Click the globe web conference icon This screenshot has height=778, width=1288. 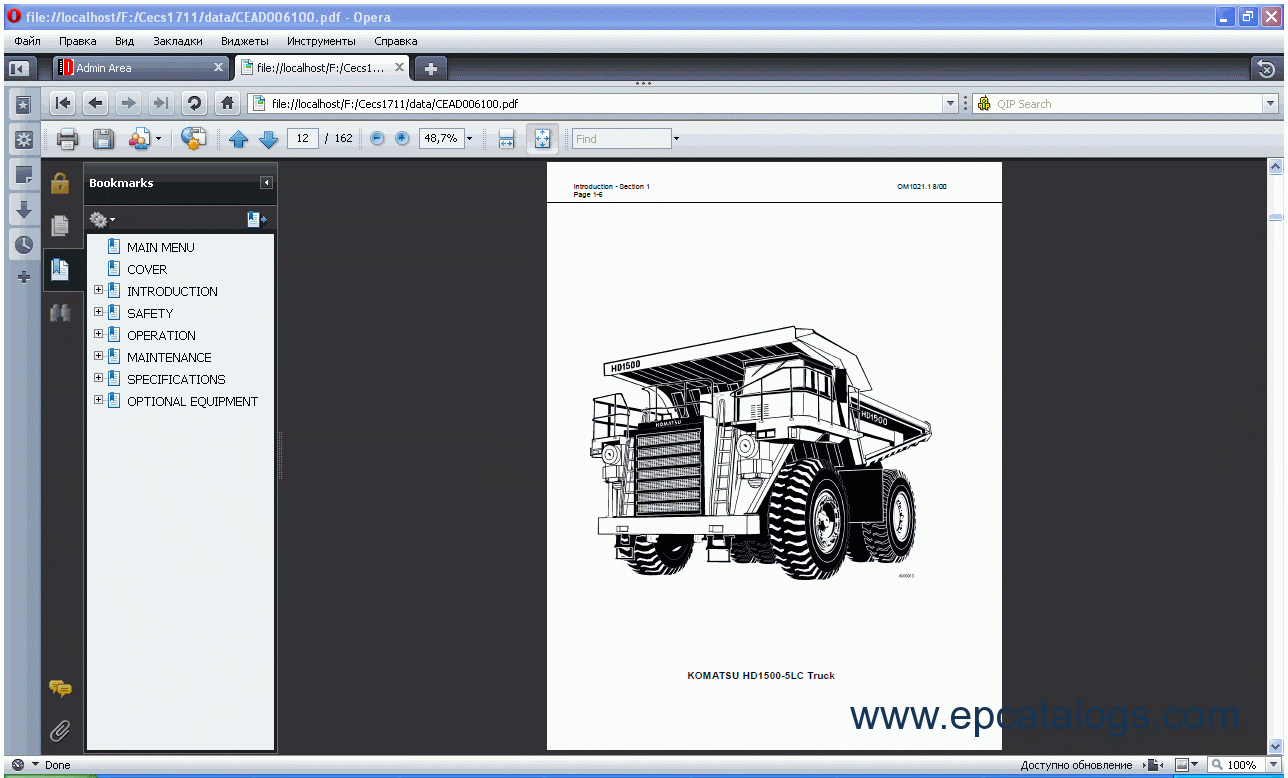pyautogui.click(x=193, y=139)
